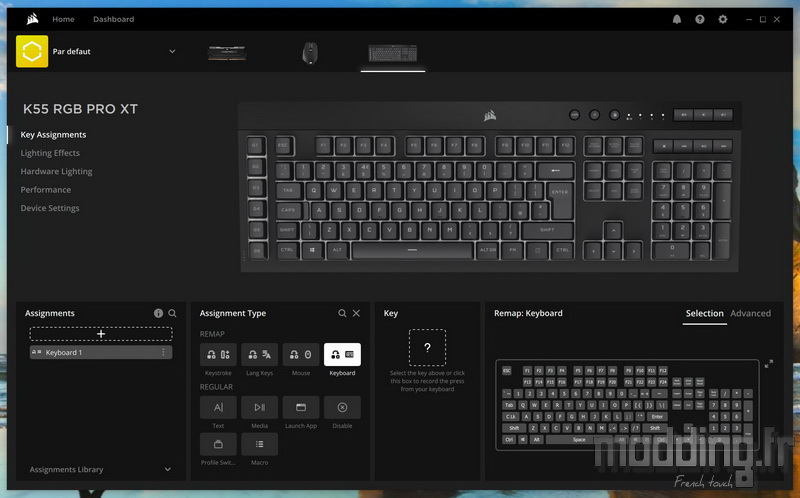Click Enter on small remap keyboard

point(657,416)
